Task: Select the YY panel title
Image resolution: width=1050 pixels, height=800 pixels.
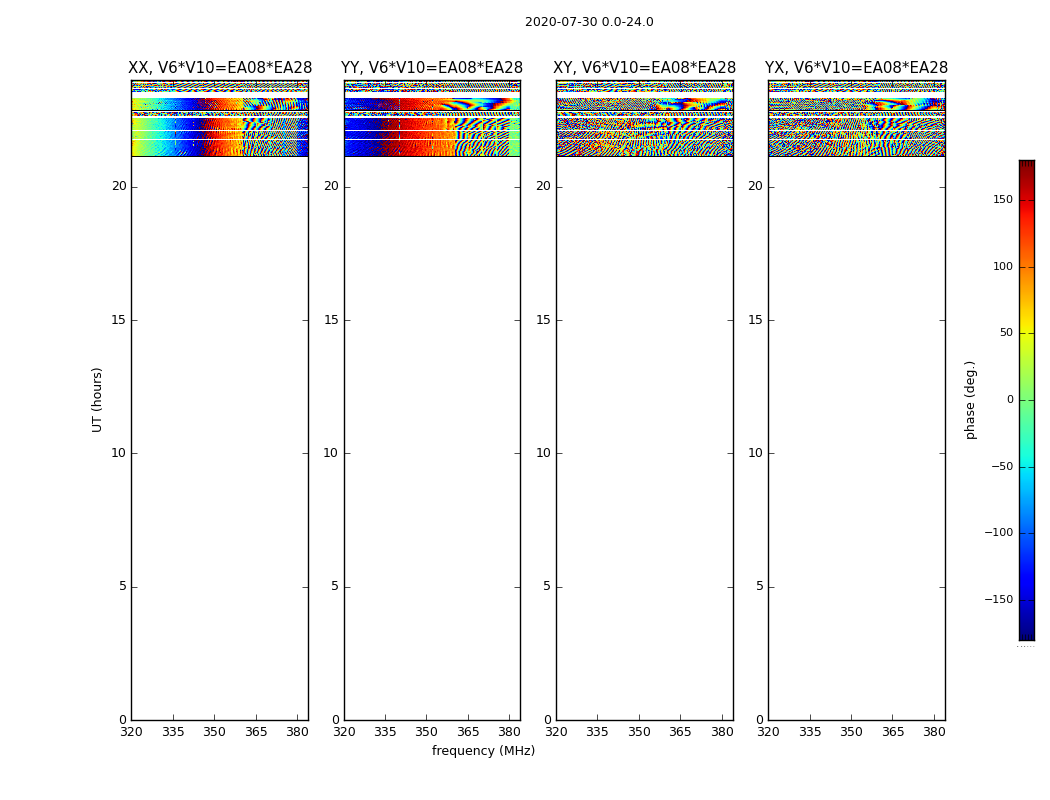Action: [x=432, y=68]
